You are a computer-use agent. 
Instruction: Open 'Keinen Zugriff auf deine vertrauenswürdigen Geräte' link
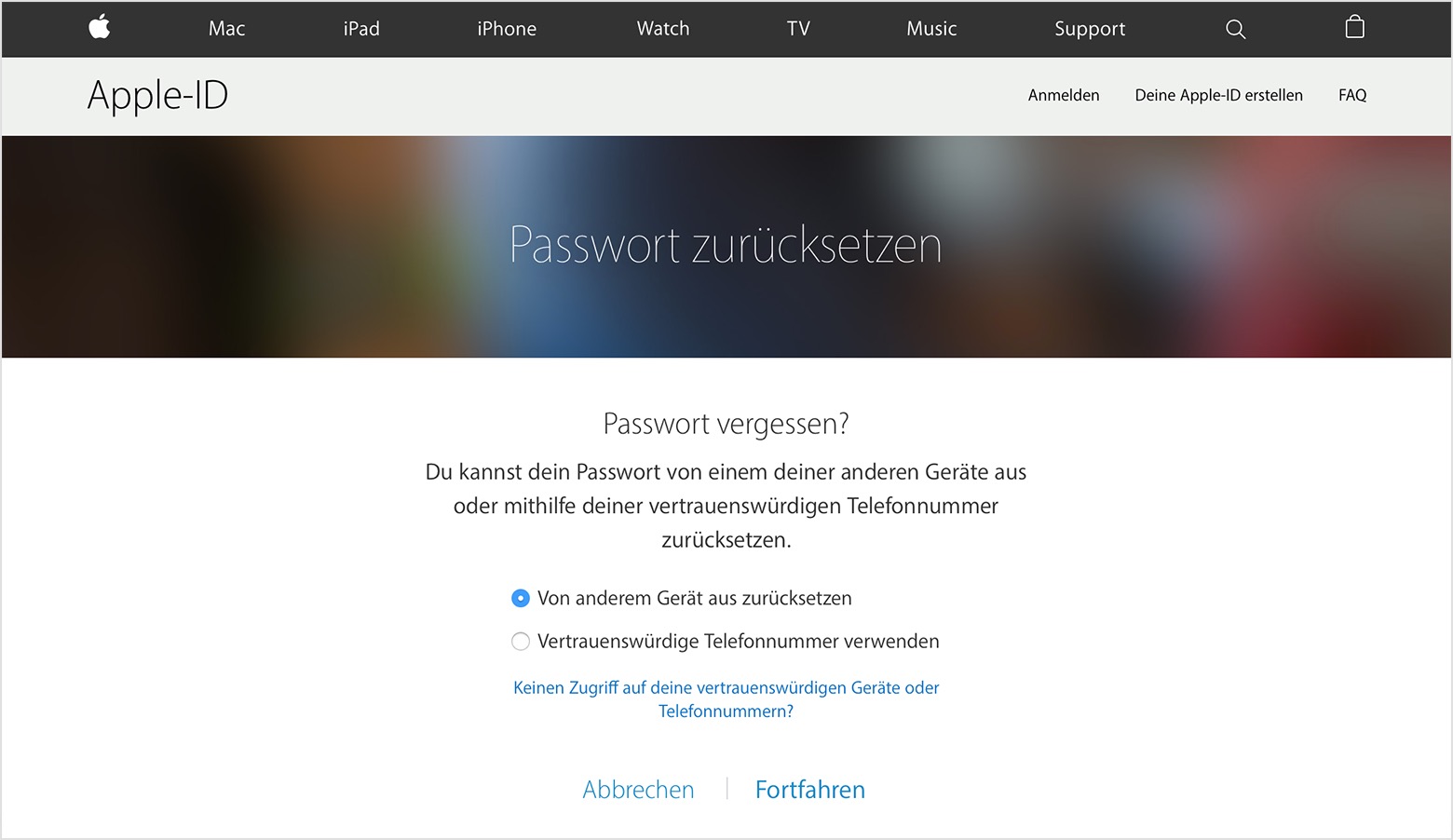point(726,699)
